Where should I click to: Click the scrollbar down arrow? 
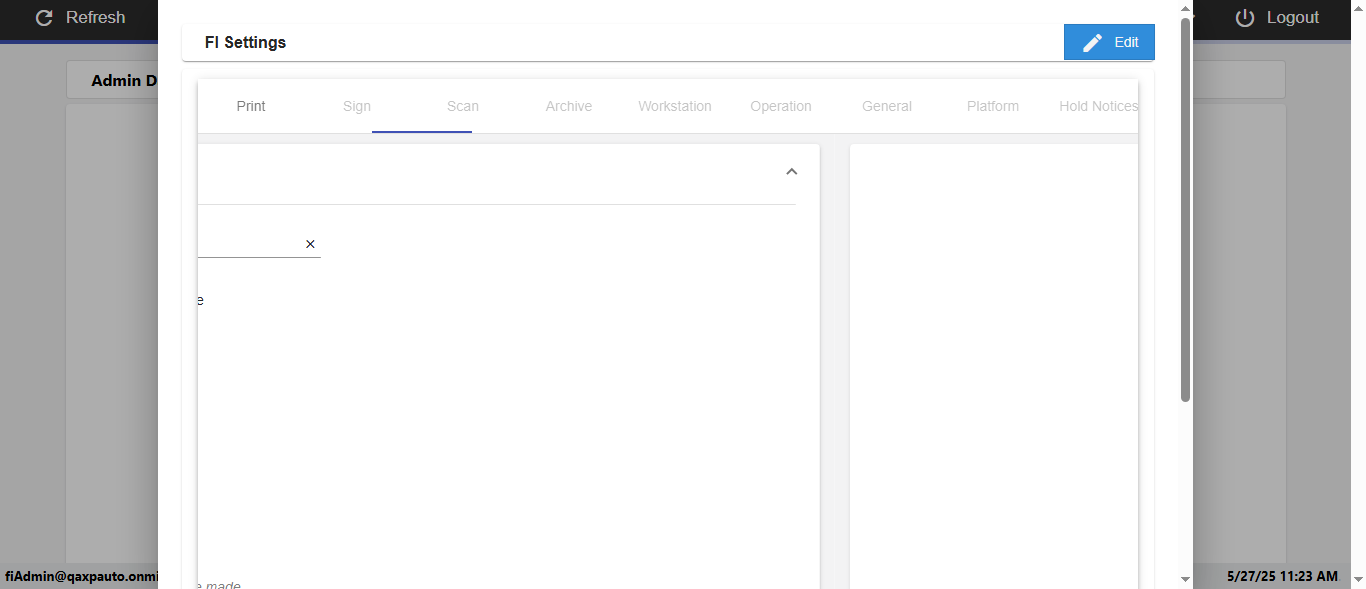1186,579
